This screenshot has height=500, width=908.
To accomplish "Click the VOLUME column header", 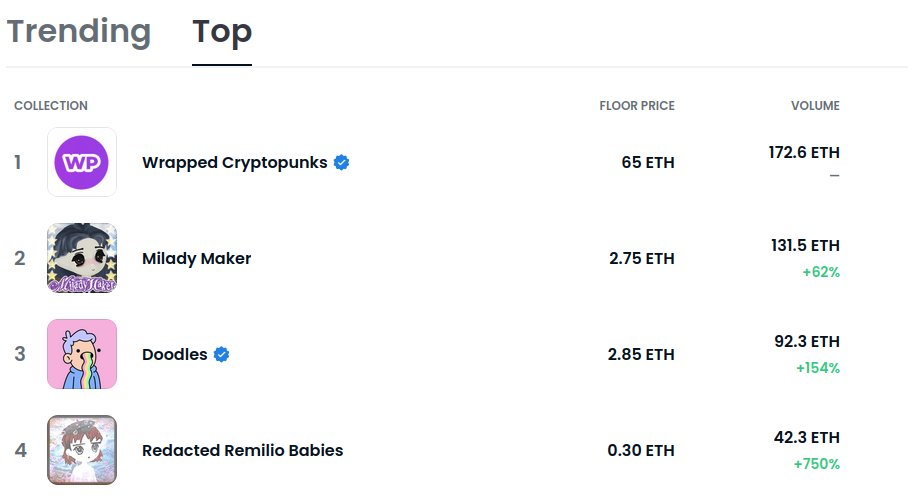I will click(815, 106).
